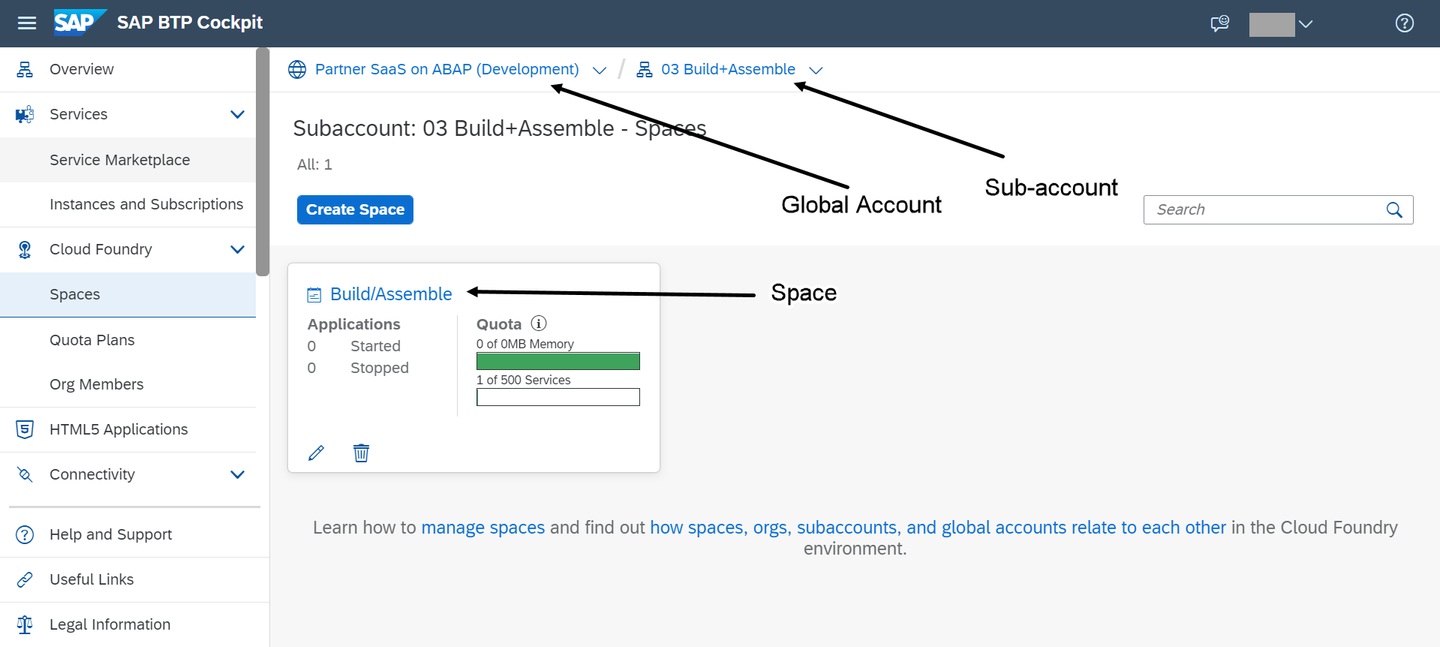Click the 'Stopped' applications label

pyautogui.click(x=379, y=368)
